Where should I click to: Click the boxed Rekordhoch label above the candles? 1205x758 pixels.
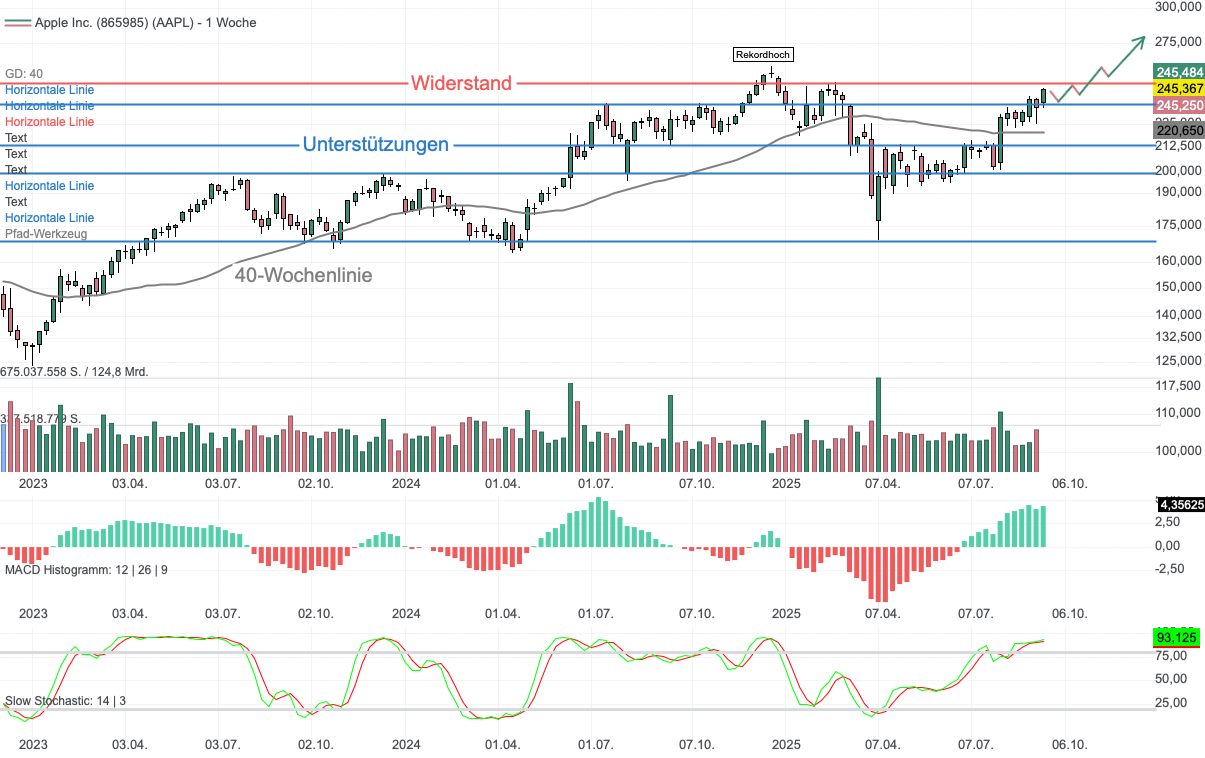[764, 55]
